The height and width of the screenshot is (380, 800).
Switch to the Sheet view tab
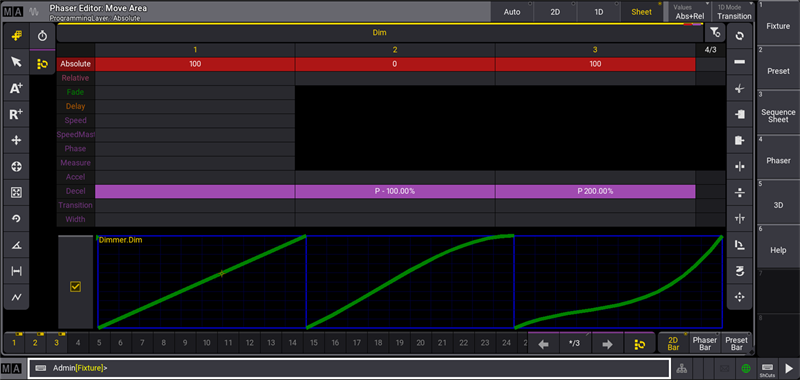click(x=641, y=12)
